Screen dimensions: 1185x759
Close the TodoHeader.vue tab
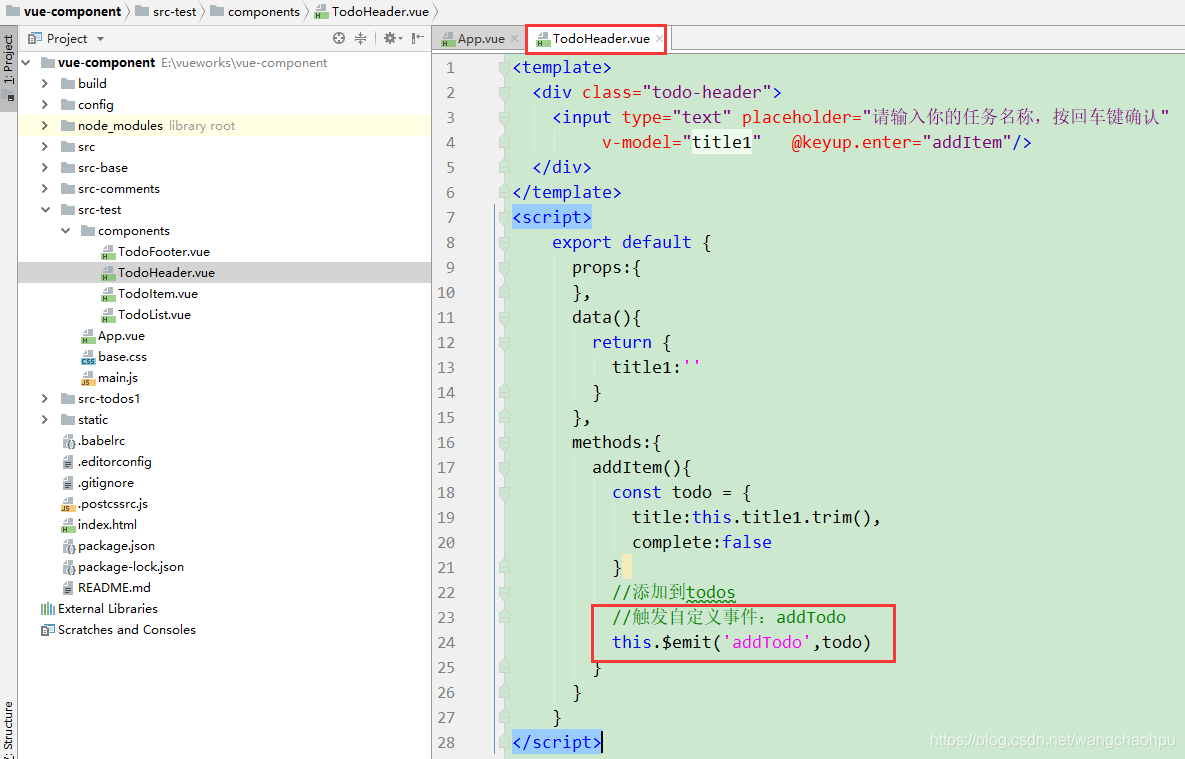pyautogui.click(x=659, y=39)
